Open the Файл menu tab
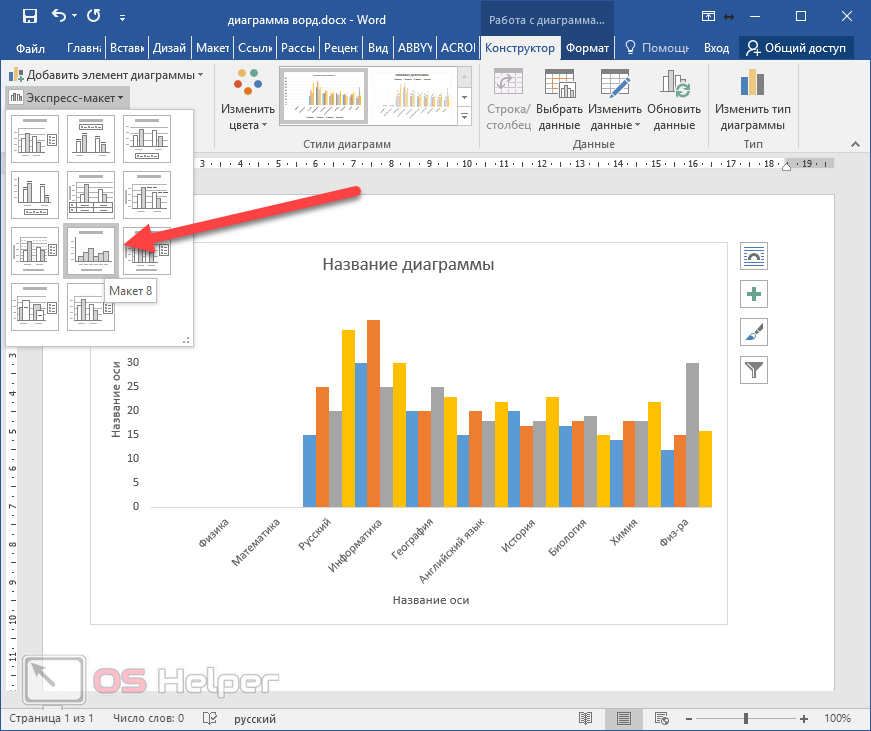This screenshot has height=731, width=871. pyautogui.click(x=30, y=47)
